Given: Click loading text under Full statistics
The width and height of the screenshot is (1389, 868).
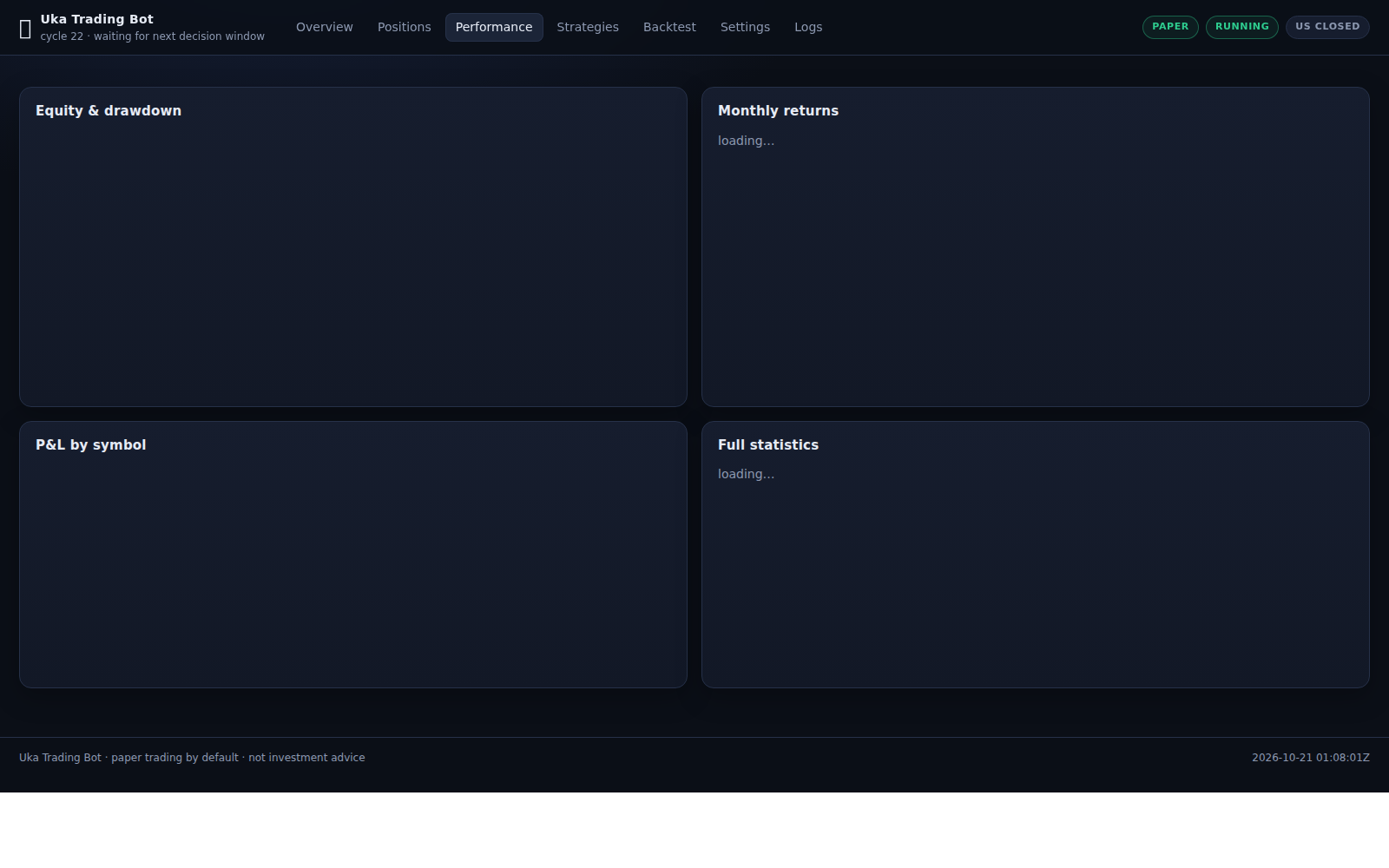Looking at the screenshot, I should [x=746, y=474].
